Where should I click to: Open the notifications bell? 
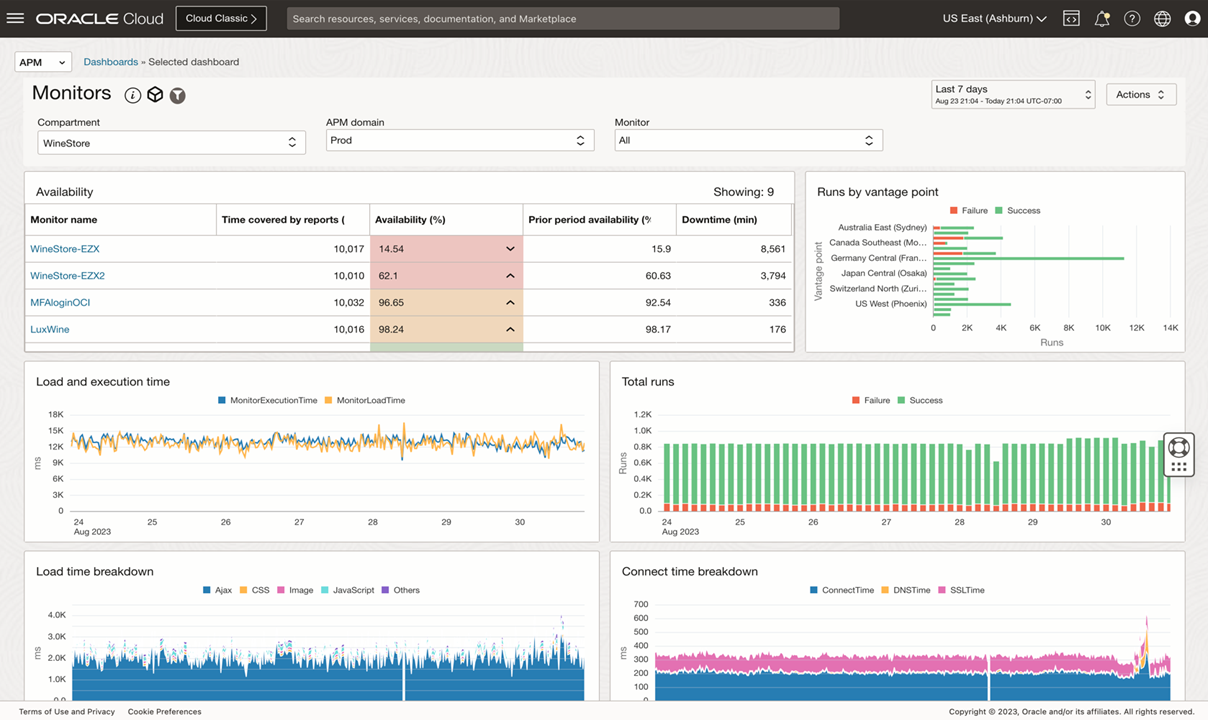click(x=1101, y=18)
